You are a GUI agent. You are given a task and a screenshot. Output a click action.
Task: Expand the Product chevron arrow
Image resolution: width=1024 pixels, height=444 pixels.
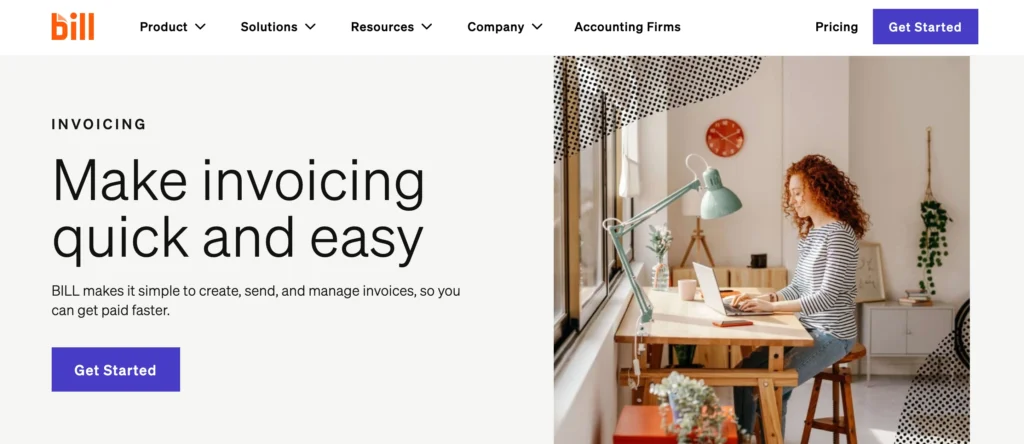200,27
